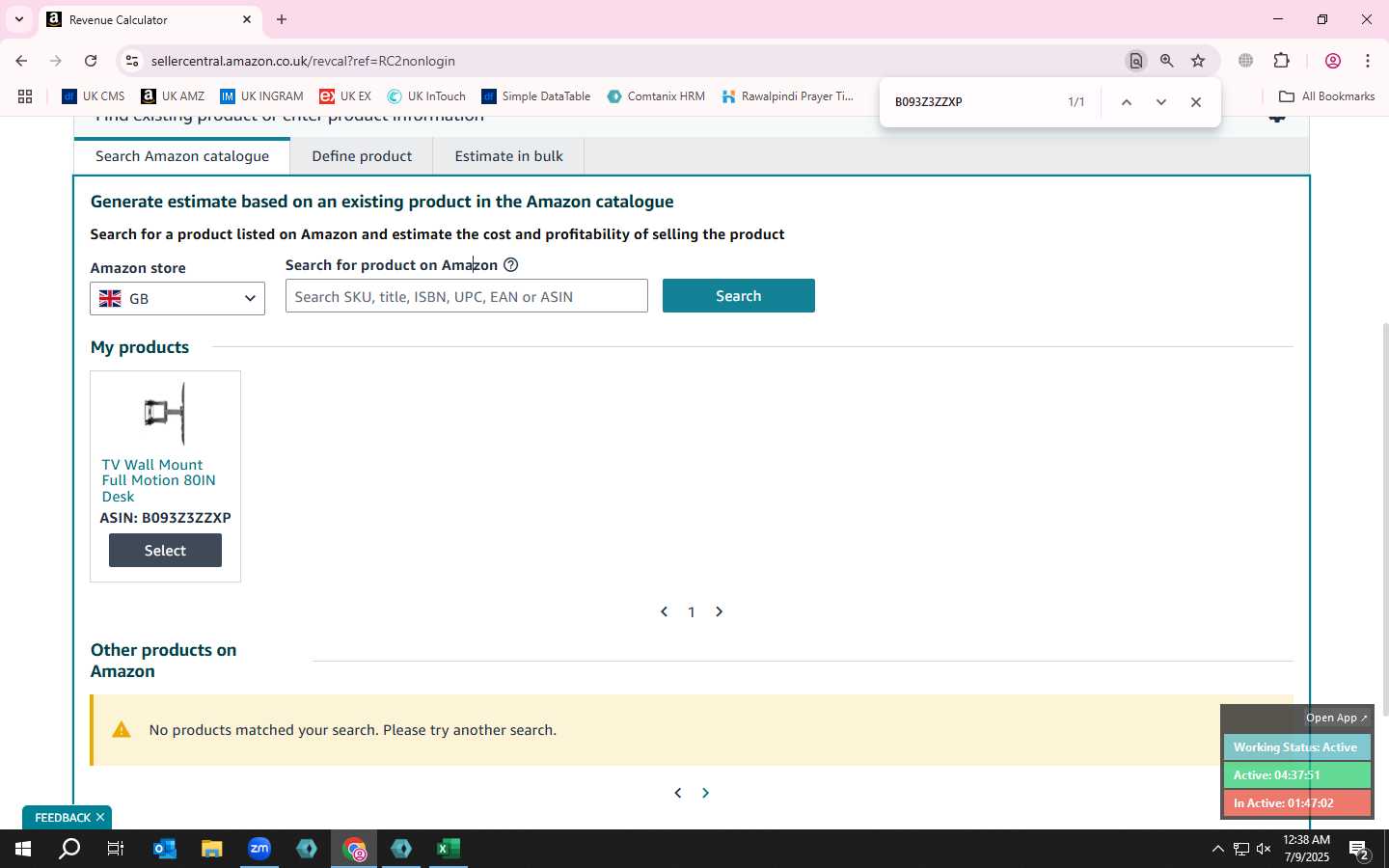Open the browser Extensions puzzle icon
This screenshot has height=868, width=1389.
tap(1282, 61)
